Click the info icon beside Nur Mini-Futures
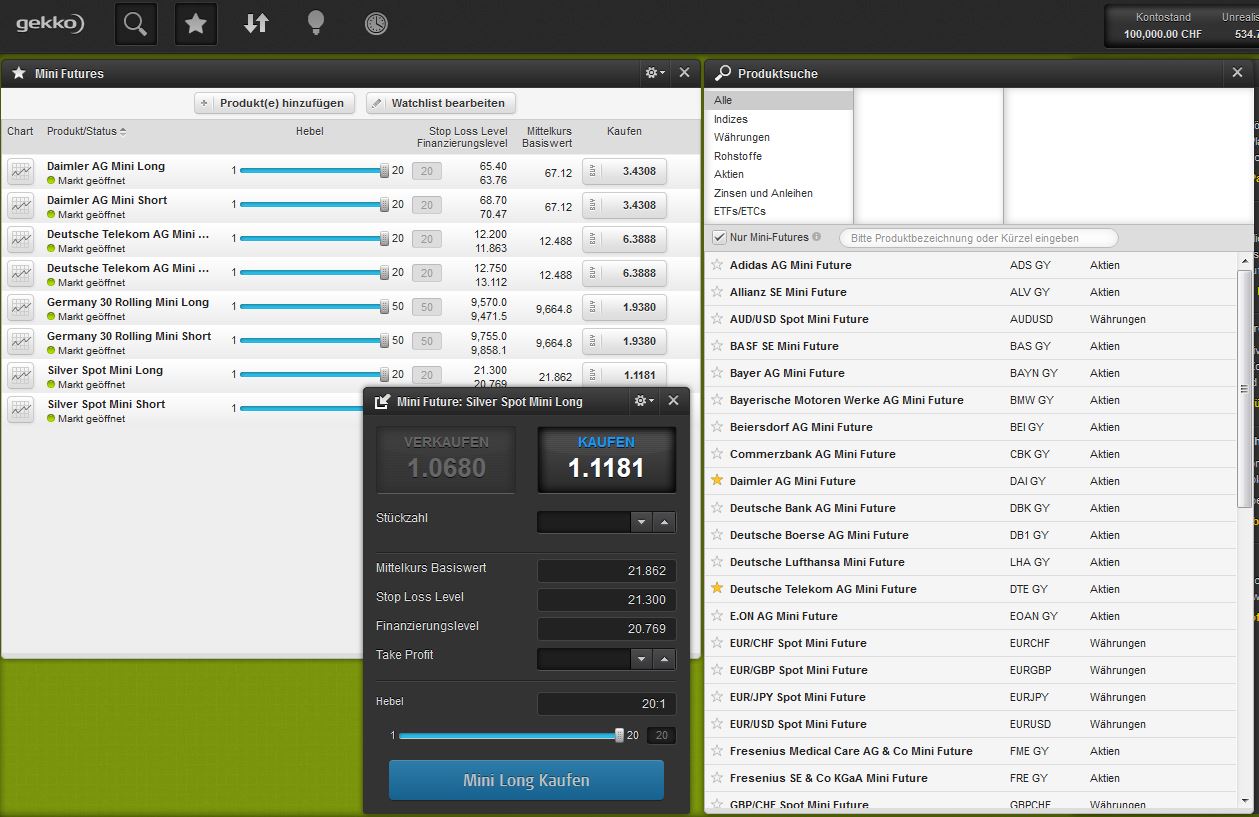The width and height of the screenshot is (1259, 817). (x=817, y=237)
